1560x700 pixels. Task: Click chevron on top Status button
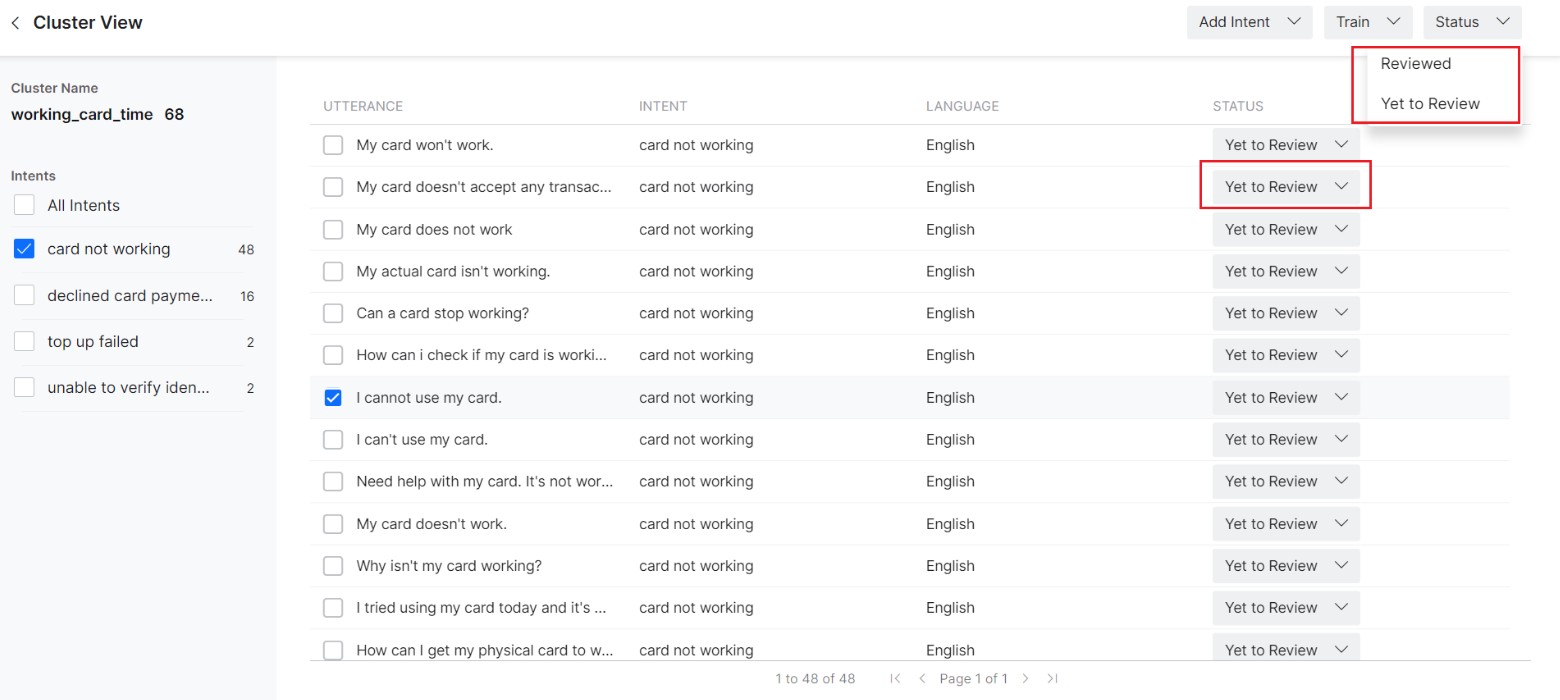pyautogui.click(x=1502, y=22)
